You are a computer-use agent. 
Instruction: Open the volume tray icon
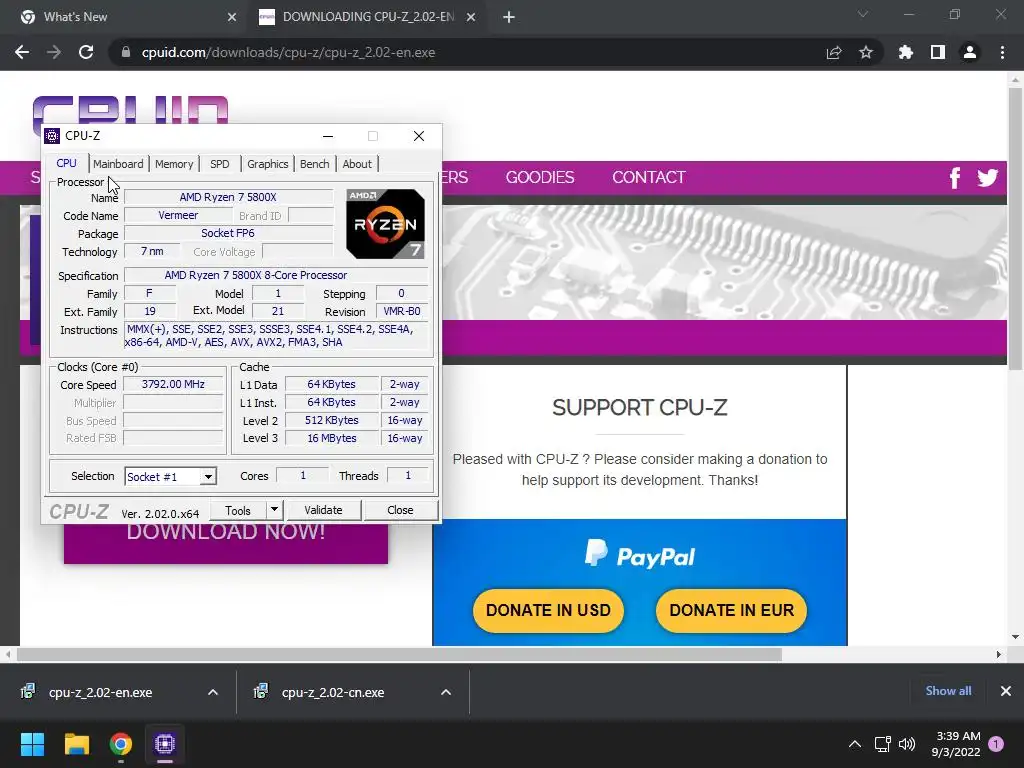pyautogui.click(x=907, y=744)
